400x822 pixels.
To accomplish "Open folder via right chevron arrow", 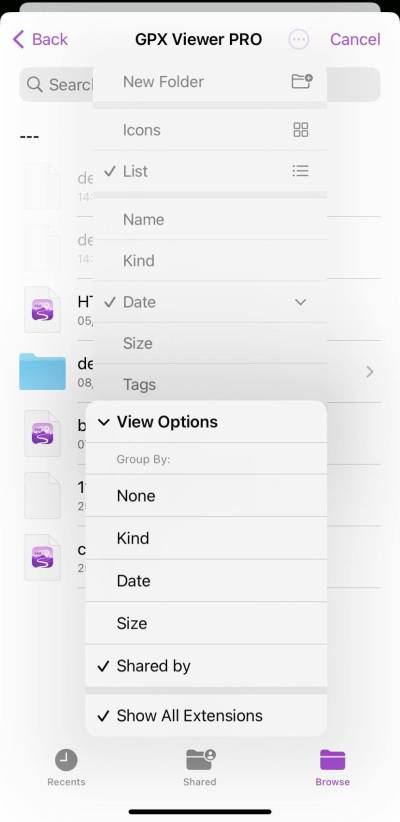I will [x=370, y=372].
